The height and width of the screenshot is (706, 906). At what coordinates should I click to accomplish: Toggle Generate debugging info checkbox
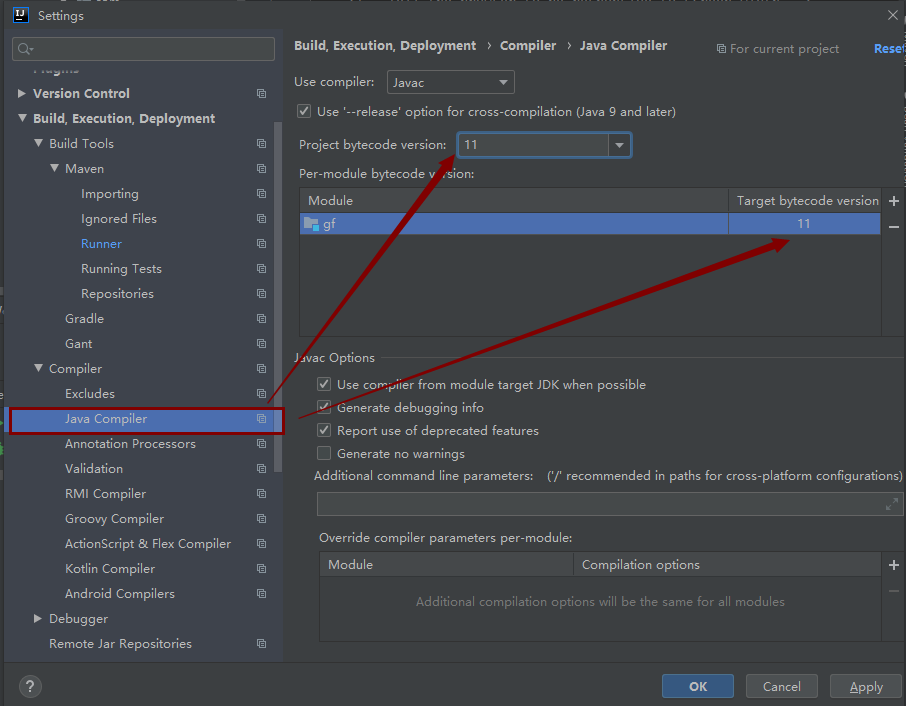point(324,407)
